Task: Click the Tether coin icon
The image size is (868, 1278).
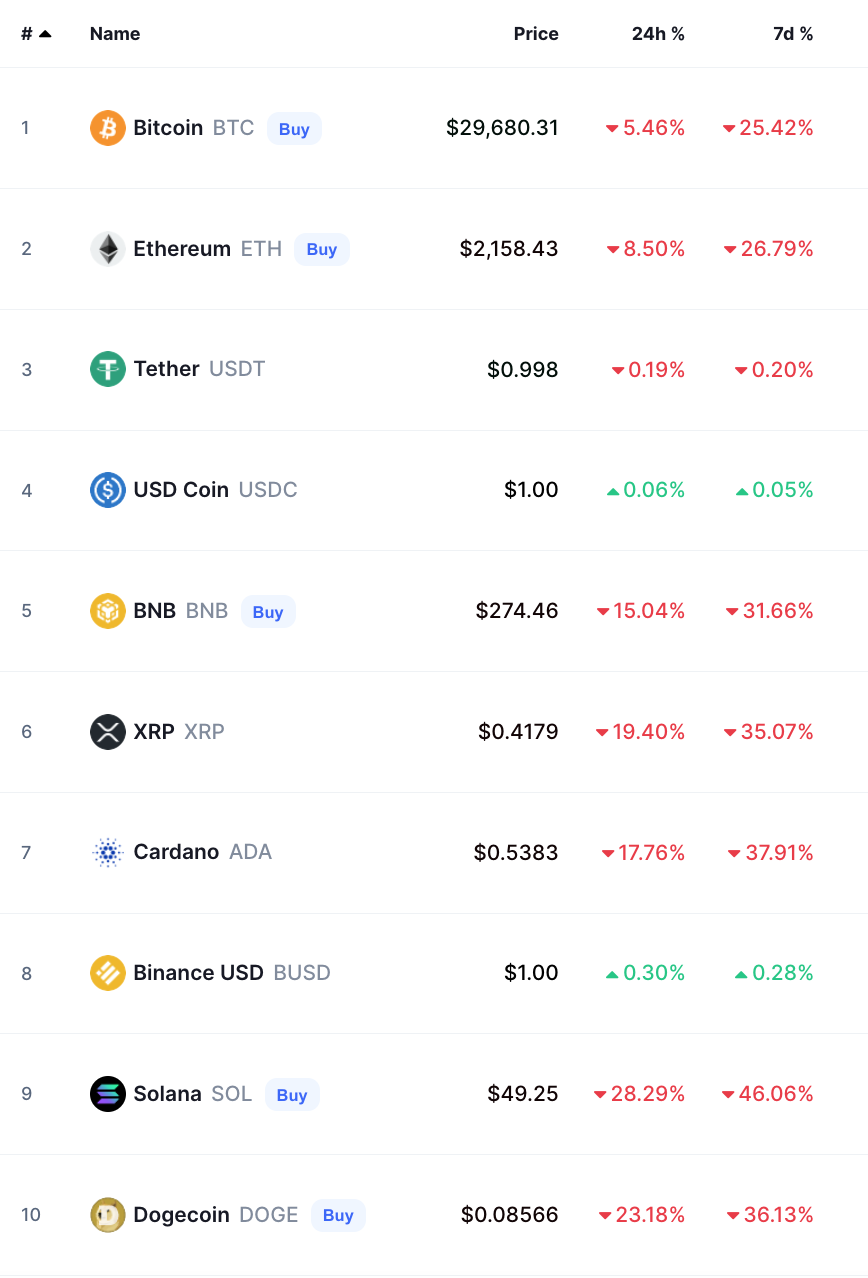Action: (x=108, y=369)
